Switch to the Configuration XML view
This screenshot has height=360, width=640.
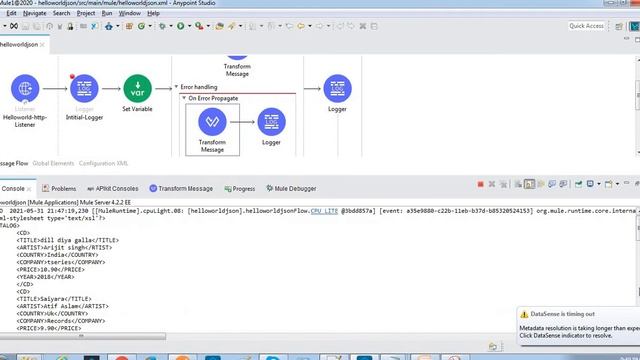point(103,163)
